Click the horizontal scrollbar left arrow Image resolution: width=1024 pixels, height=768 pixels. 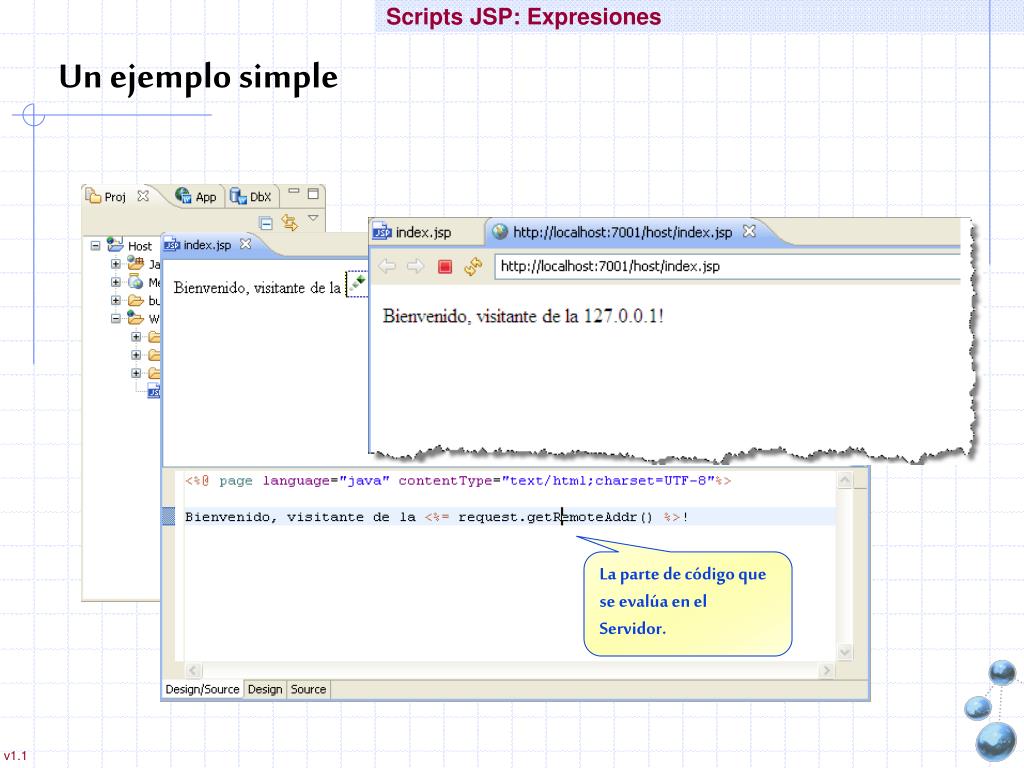pyautogui.click(x=193, y=670)
